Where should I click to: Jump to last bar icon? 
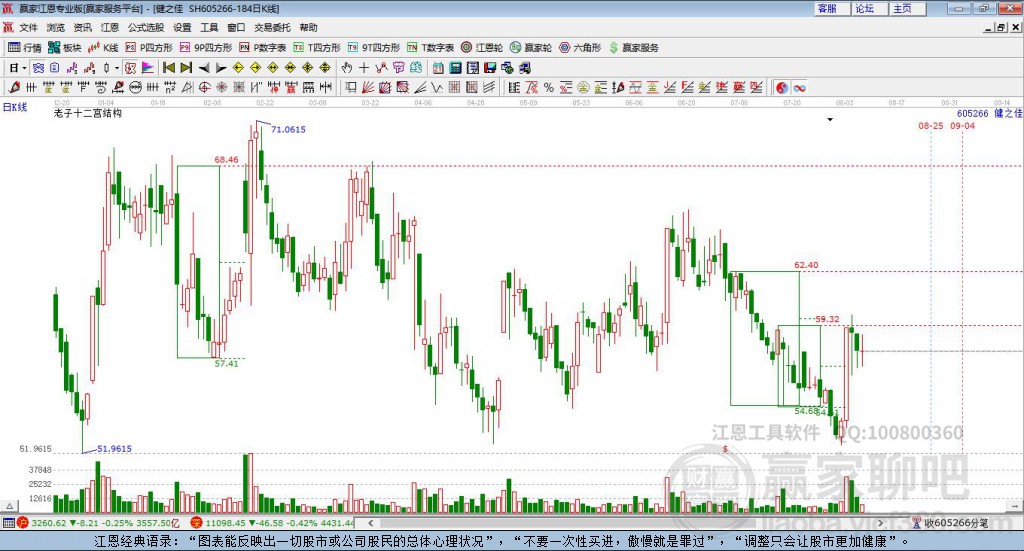(186, 68)
